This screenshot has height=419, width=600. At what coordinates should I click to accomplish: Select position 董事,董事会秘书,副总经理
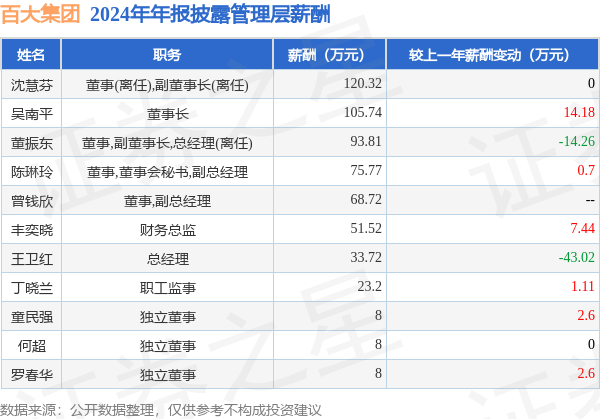coord(167,172)
